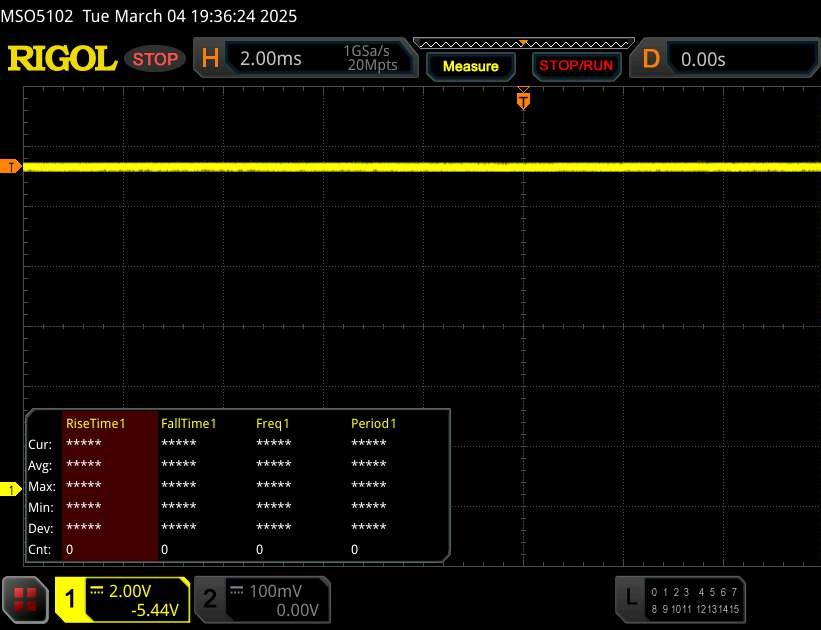Screen dimensions: 821x630
Task: Click the MSO5102 timestamp header text
Action: (149, 16)
